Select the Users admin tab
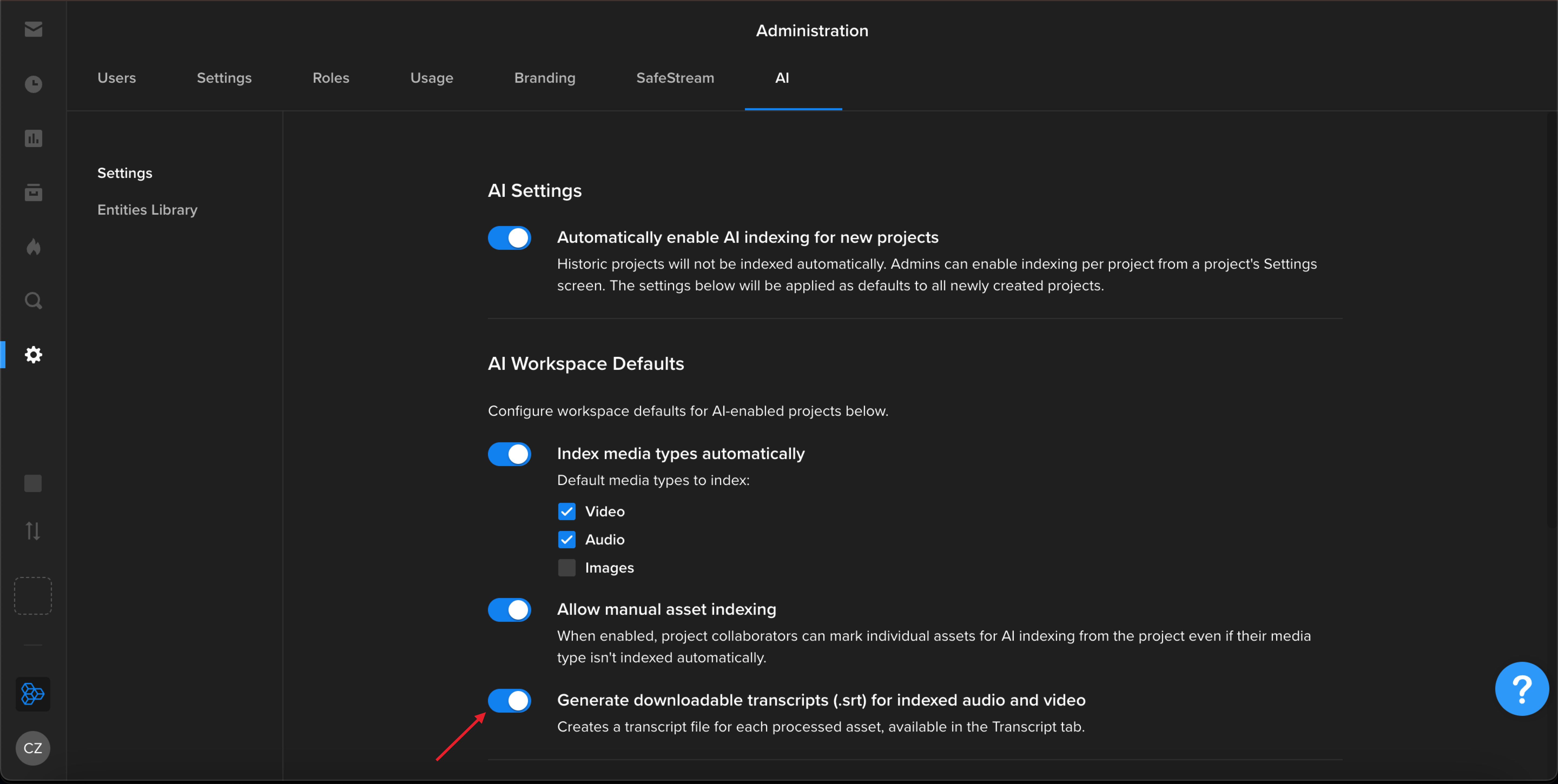 (x=117, y=78)
